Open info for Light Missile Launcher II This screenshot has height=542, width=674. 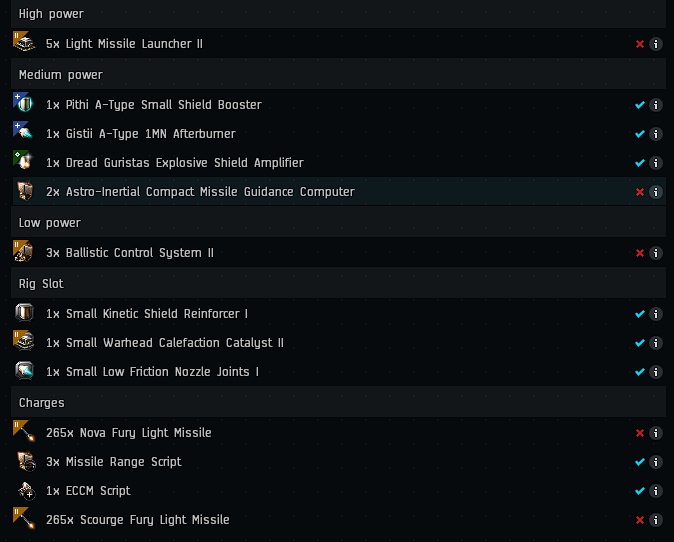pos(656,44)
